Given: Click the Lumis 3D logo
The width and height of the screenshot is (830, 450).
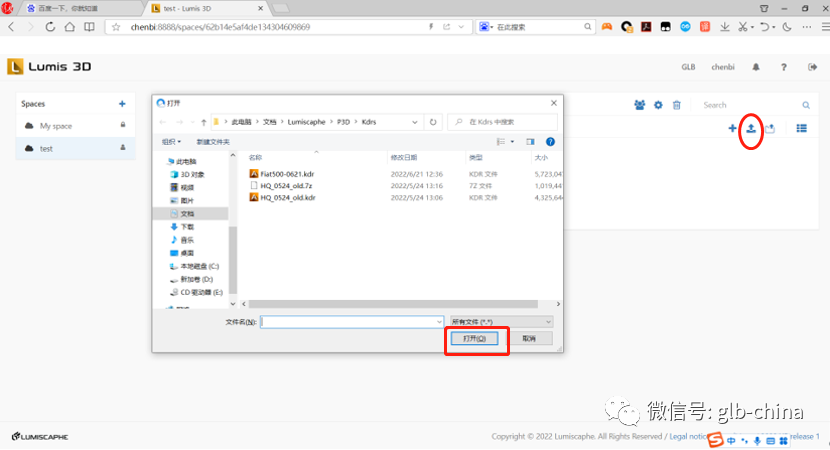Looking at the screenshot, I should [x=49, y=67].
